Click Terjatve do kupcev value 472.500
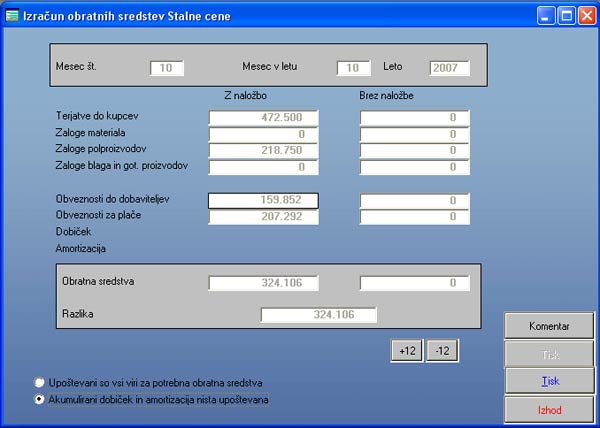This screenshot has width=600, height=428. [x=263, y=118]
